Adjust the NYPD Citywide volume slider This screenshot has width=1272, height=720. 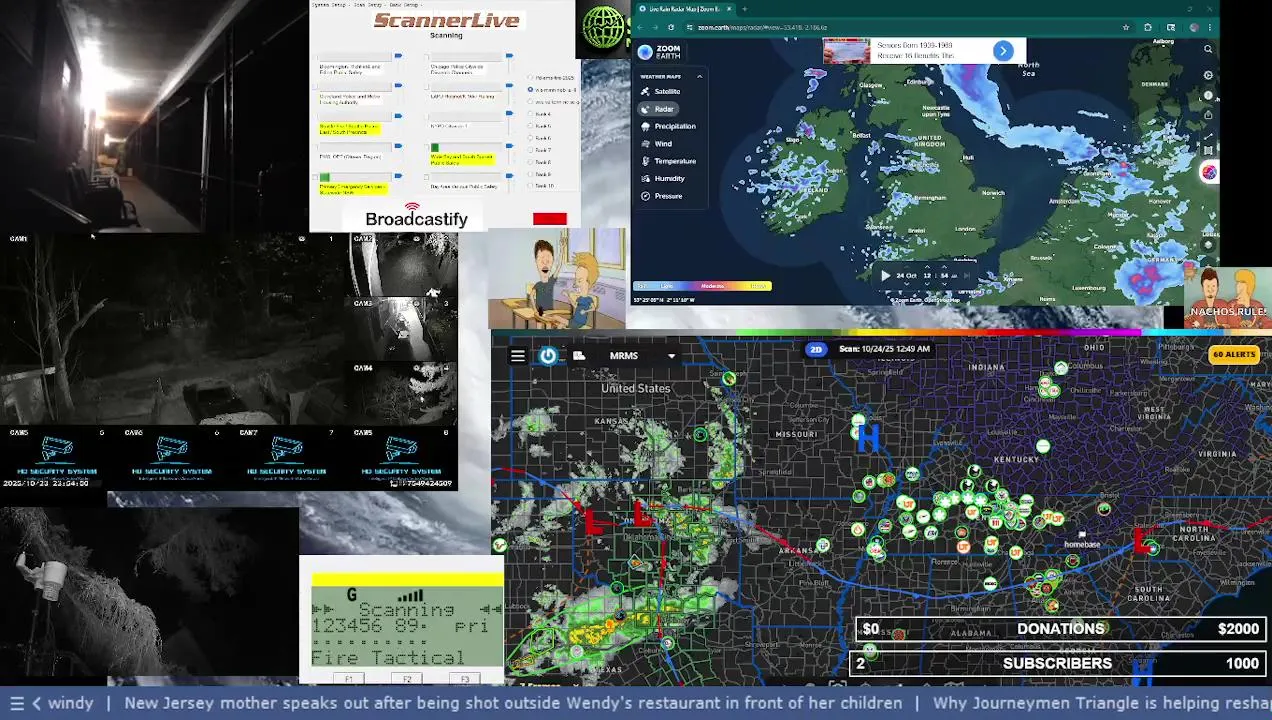(510, 113)
